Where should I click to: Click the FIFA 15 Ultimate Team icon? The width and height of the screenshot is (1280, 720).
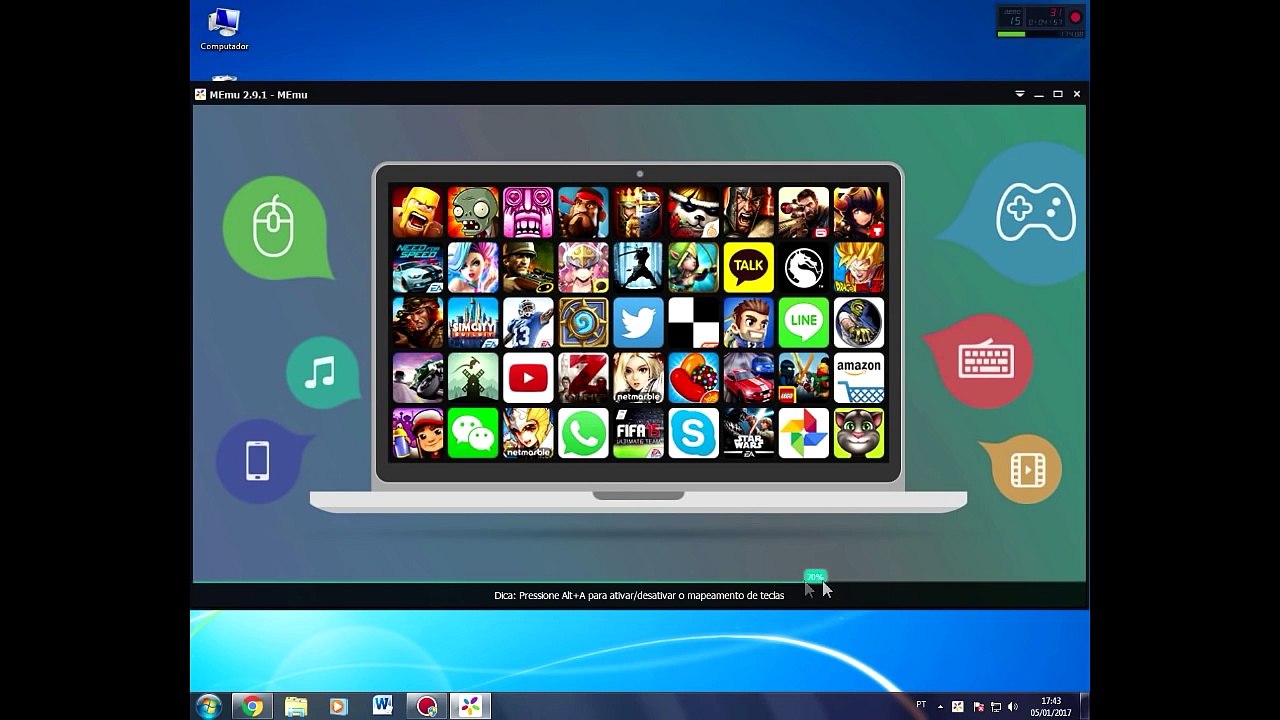[638, 432]
